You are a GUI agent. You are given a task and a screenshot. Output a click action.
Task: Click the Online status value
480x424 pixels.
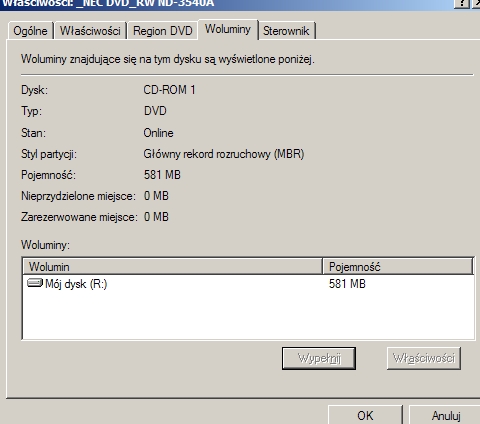pyautogui.click(x=158, y=133)
